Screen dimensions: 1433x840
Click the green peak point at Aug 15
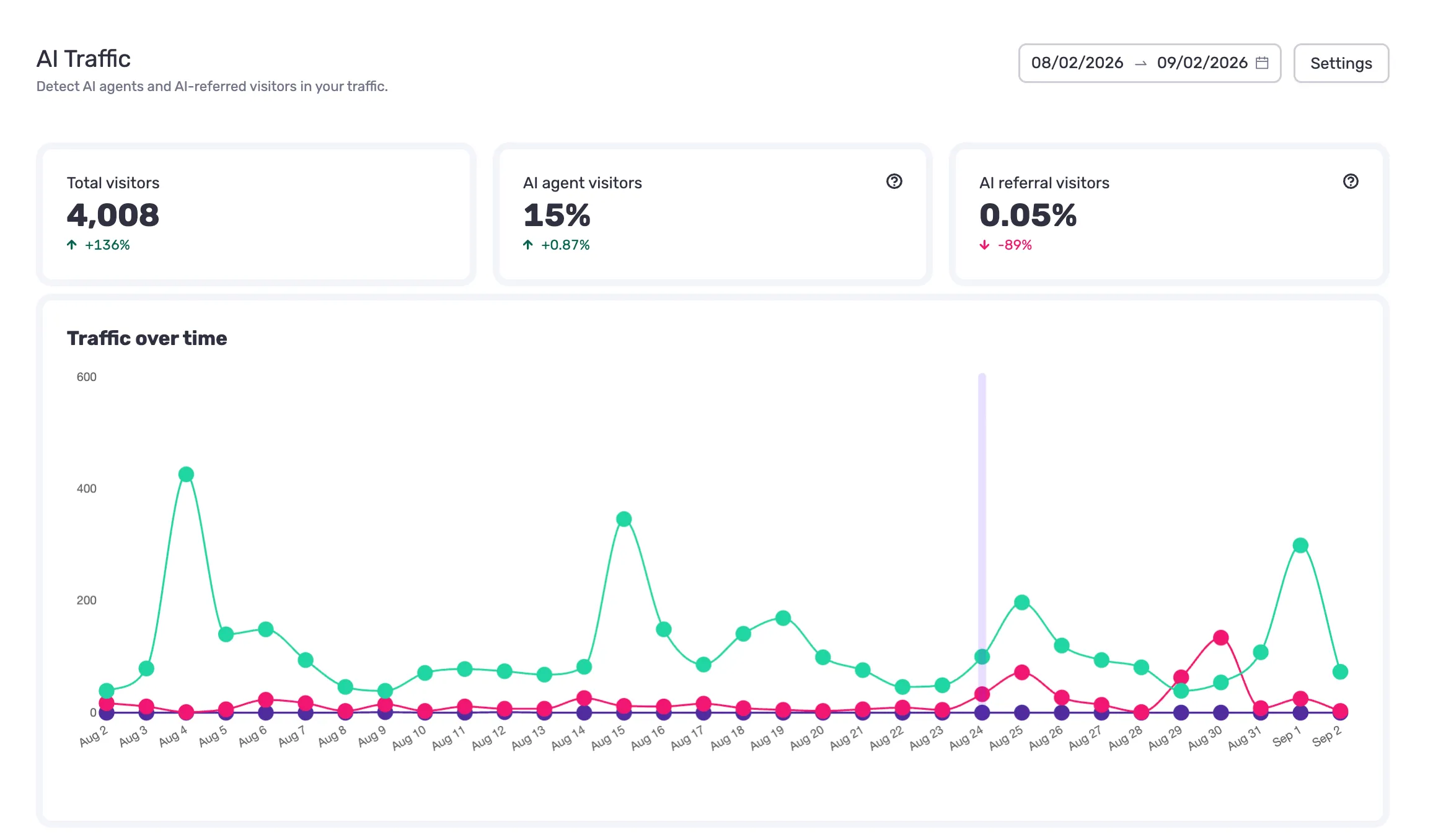(624, 519)
